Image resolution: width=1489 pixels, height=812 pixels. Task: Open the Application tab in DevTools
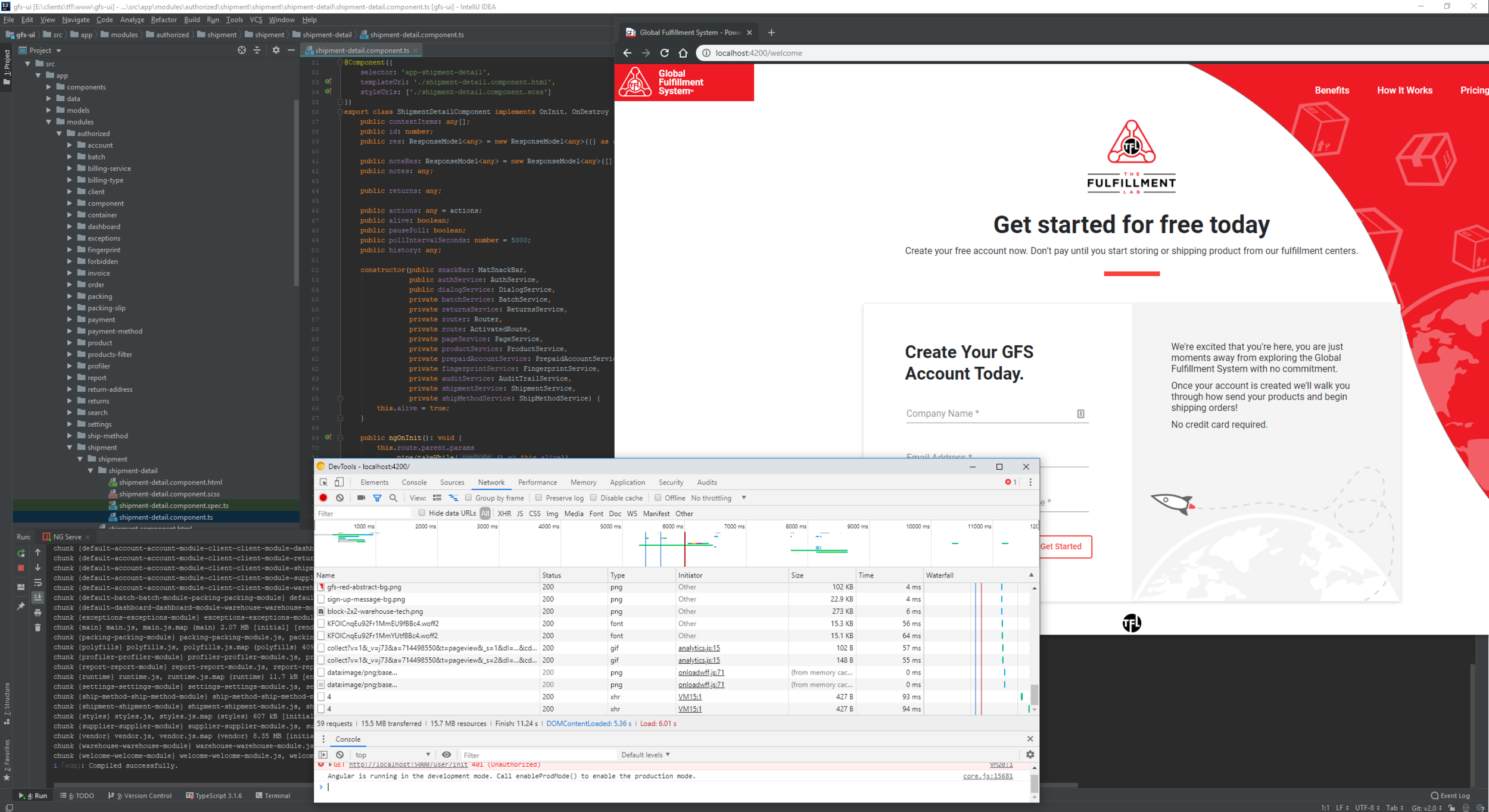point(627,482)
